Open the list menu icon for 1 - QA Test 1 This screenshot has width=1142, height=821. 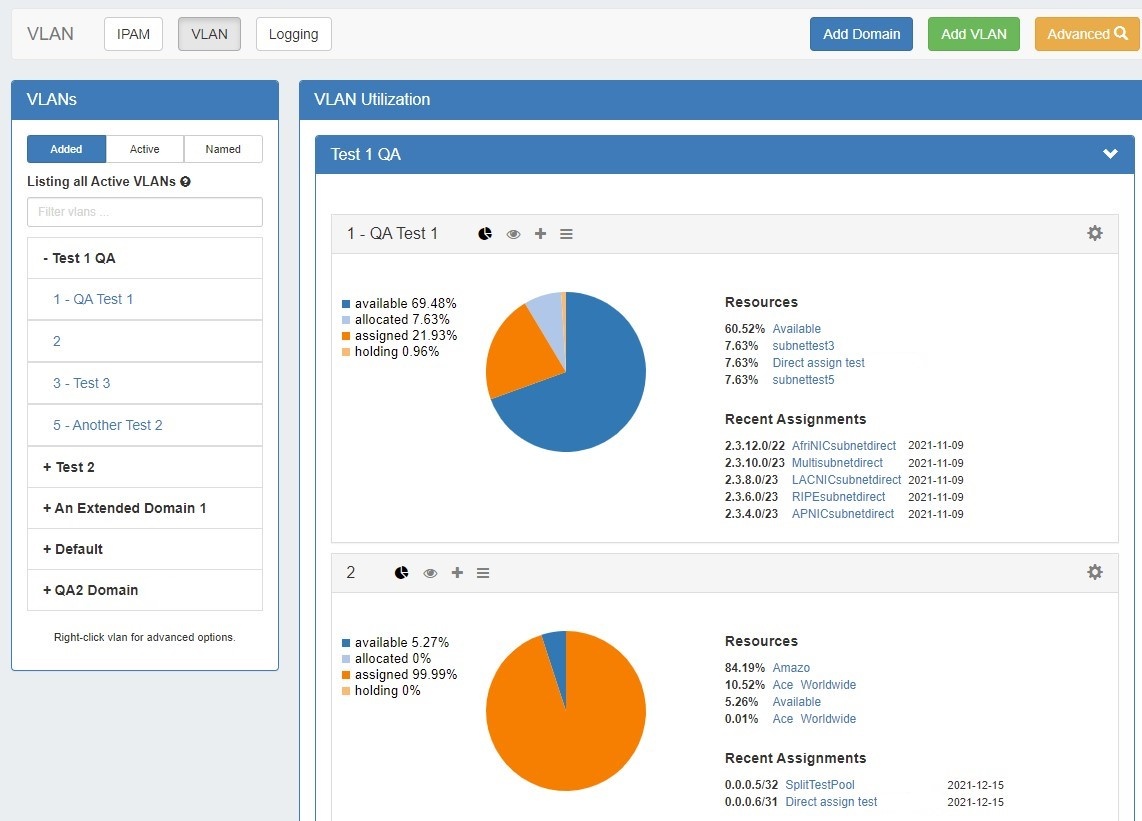566,234
